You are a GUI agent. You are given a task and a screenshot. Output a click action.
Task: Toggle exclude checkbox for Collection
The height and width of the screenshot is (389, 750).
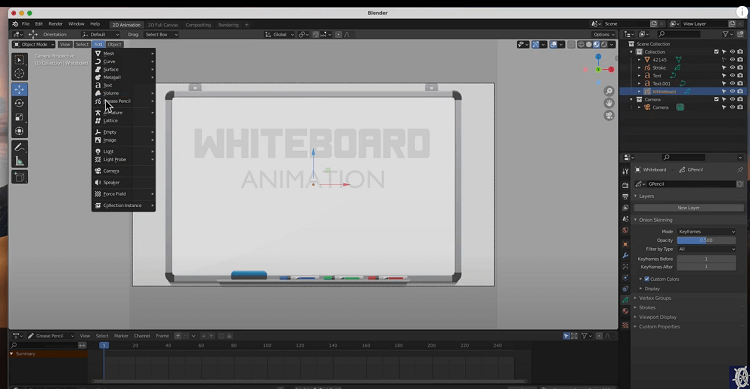click(x=716, y=52)
